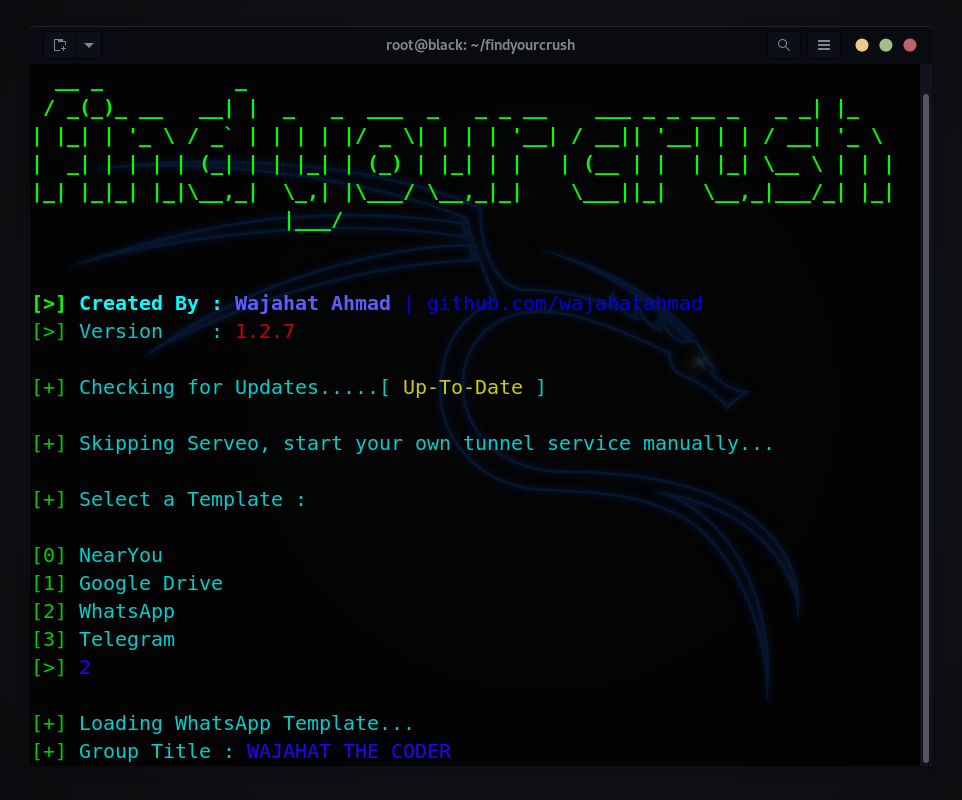Click the version number 1.2.7
The width and height of the screenshot is (962, 800).
(264, 331)
